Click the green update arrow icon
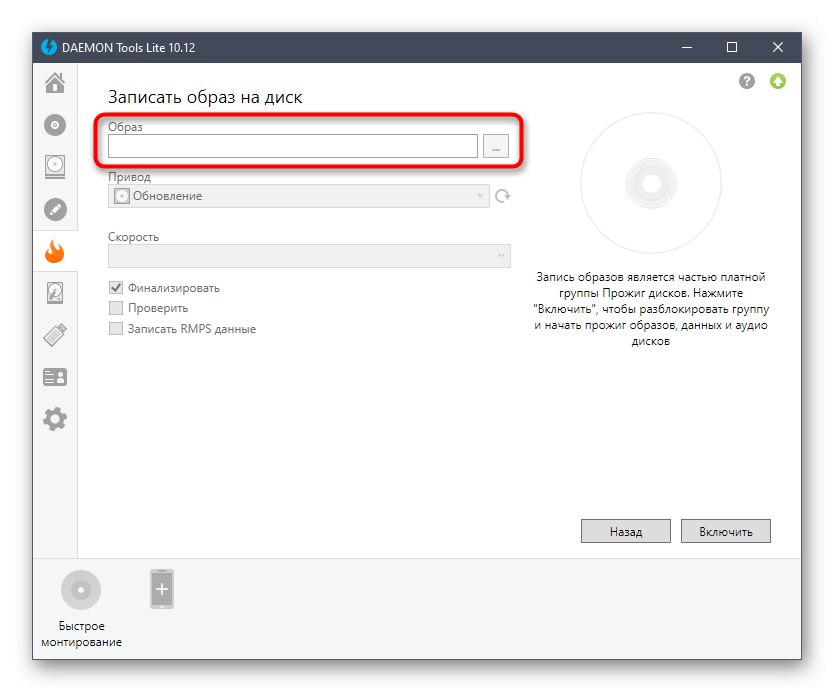The image size is (834, 692). 779,80
